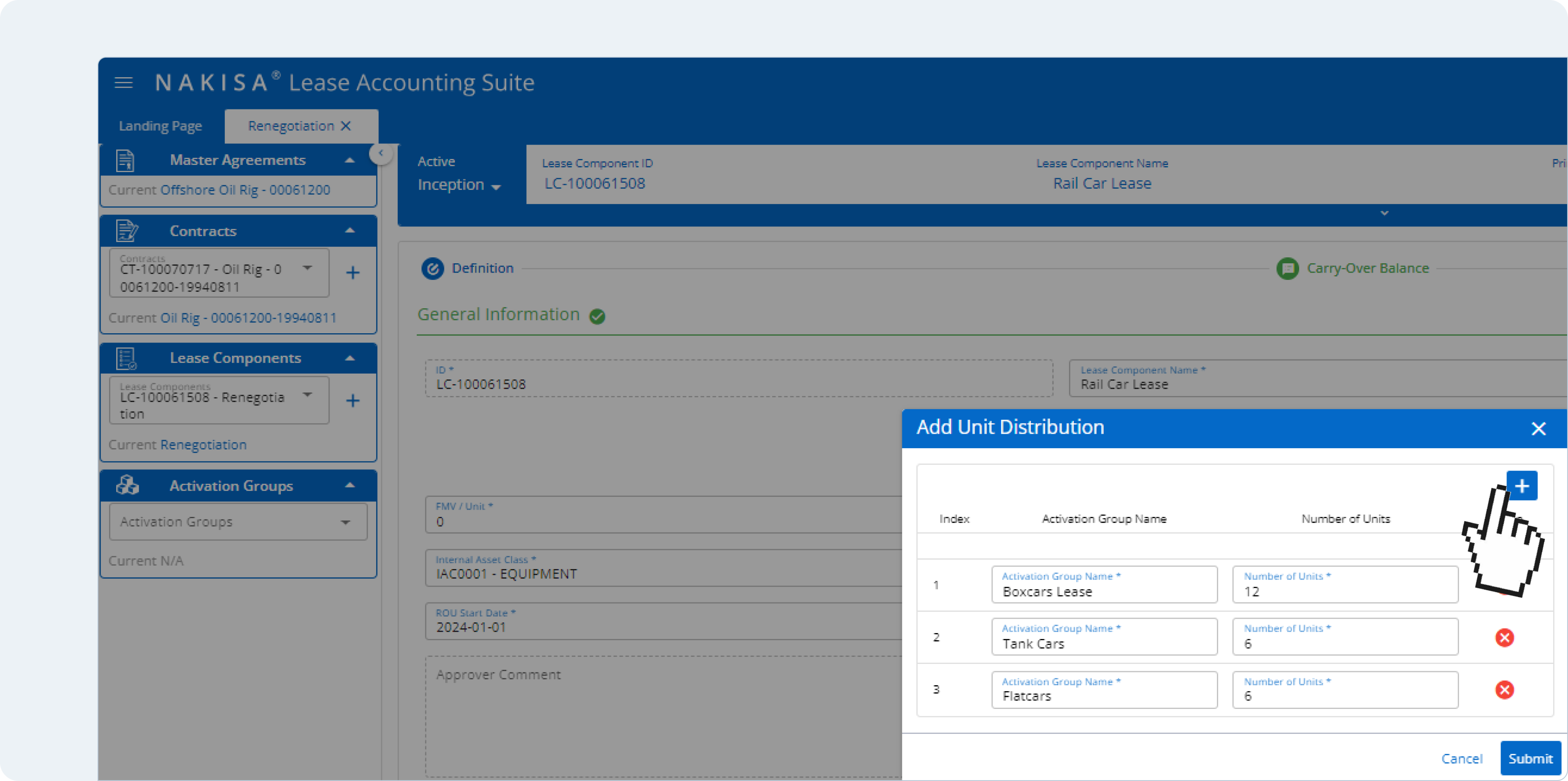Viewport: 1568px width, 781px height.
Task: Collapse the Activation Groups section
Action: tap(349, 485)
